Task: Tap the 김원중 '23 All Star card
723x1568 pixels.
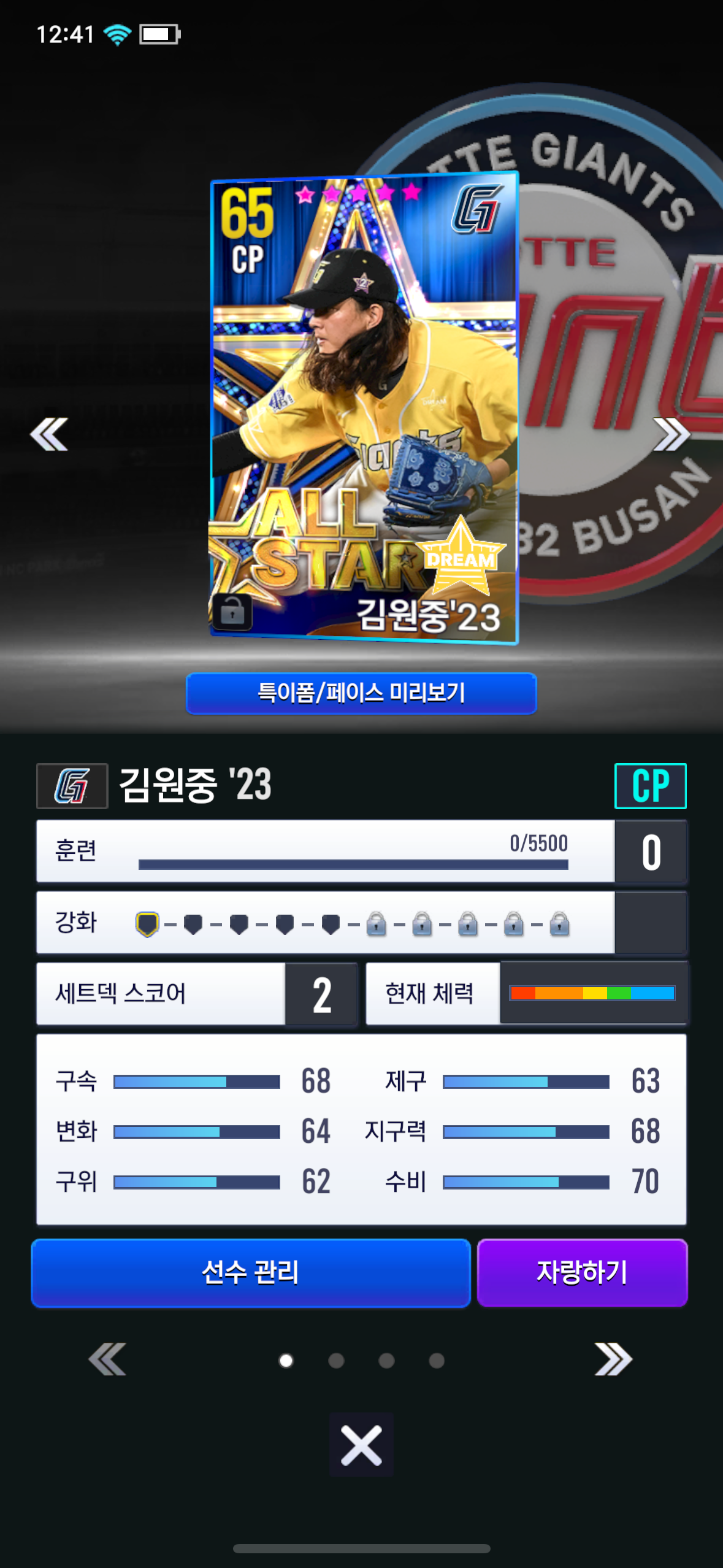Action: pos(364,409)
